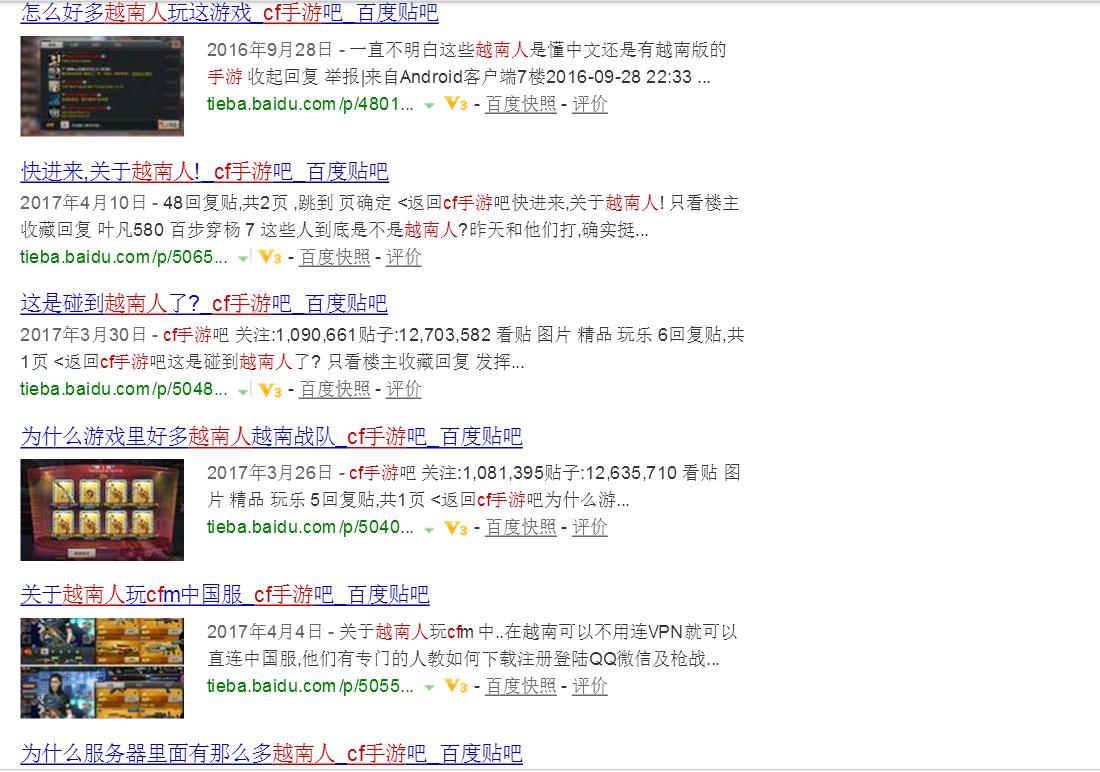Viewport: 1100px width, 772px height.
Task: Expand the URL options arrow in the third result
Action: tap(241, 390)
